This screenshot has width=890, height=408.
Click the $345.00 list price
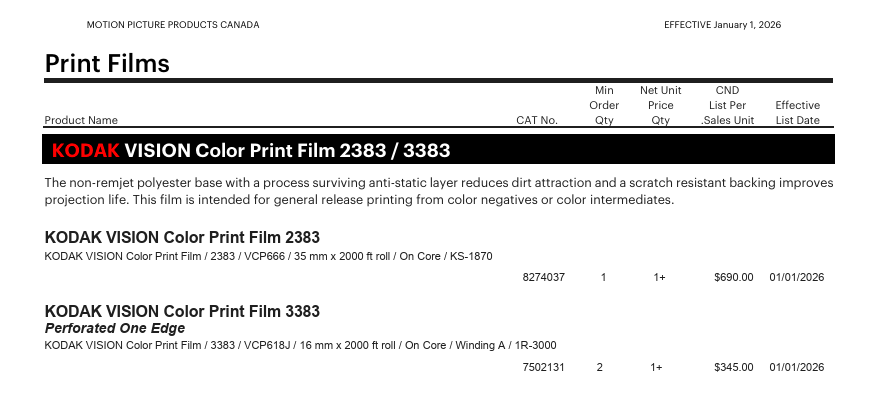pyautogui.click(x=734, y=367)
